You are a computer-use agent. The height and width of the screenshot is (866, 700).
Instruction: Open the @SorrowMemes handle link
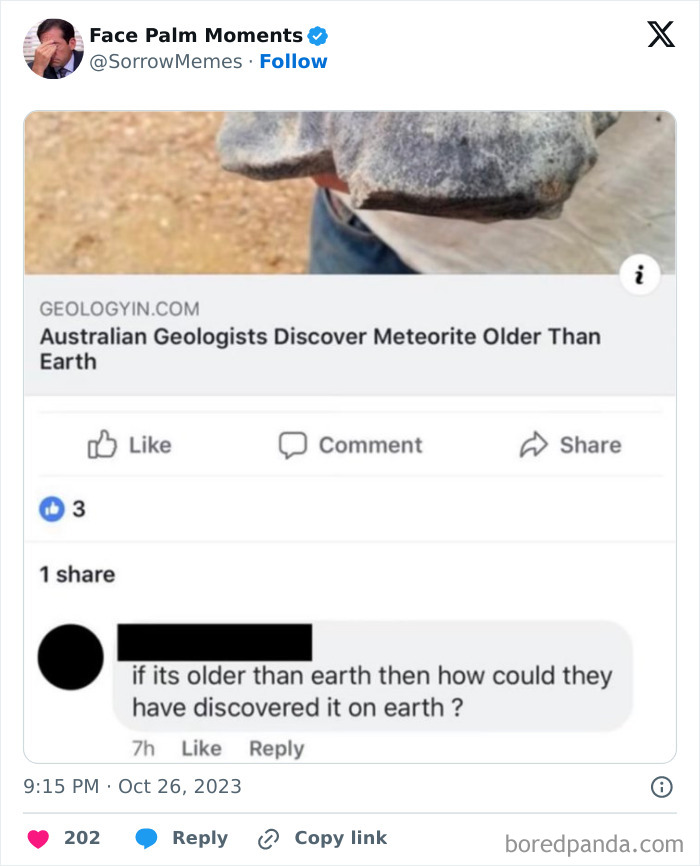pos(166,61)
